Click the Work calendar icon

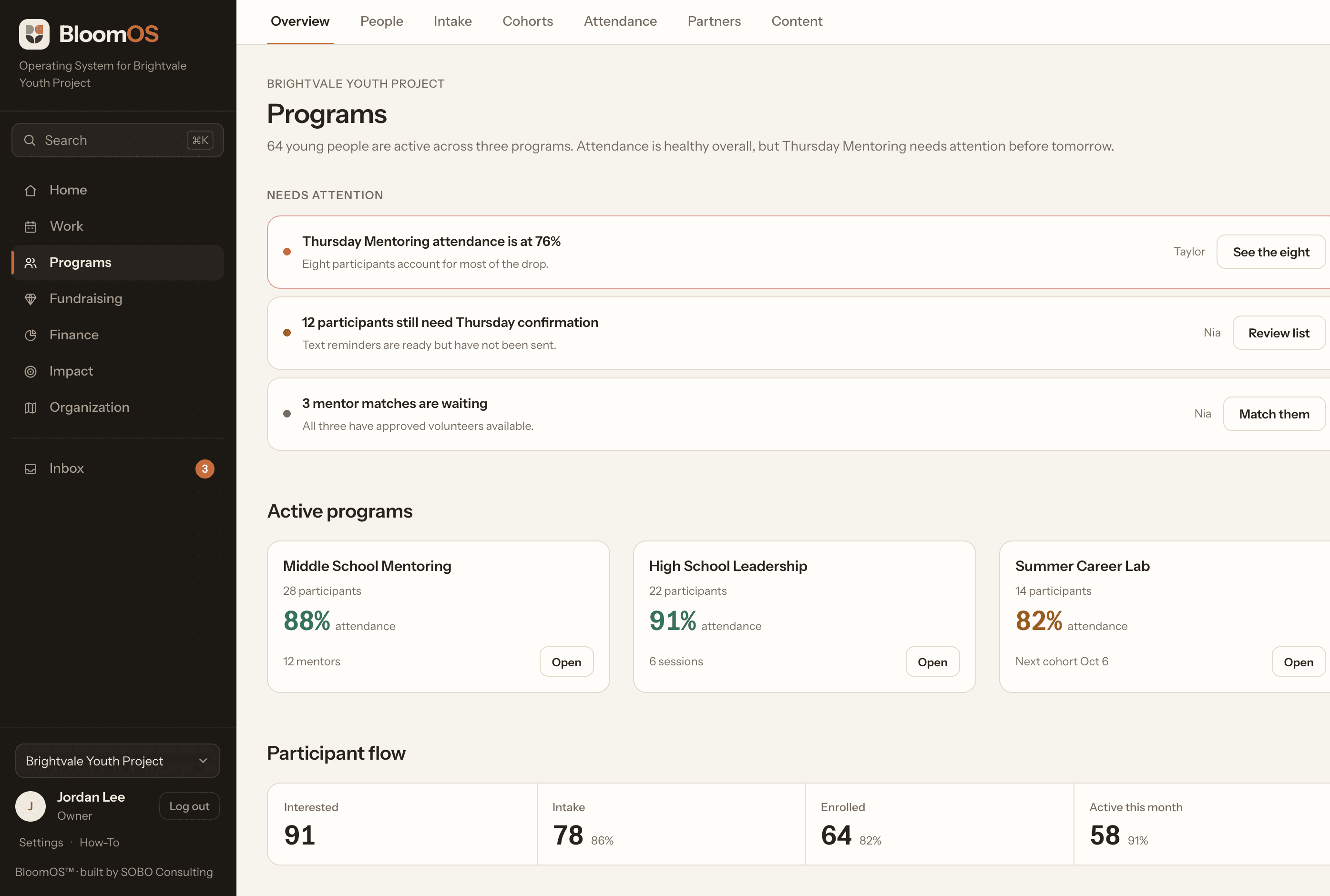pyautogui.click(x=31, y=227)
